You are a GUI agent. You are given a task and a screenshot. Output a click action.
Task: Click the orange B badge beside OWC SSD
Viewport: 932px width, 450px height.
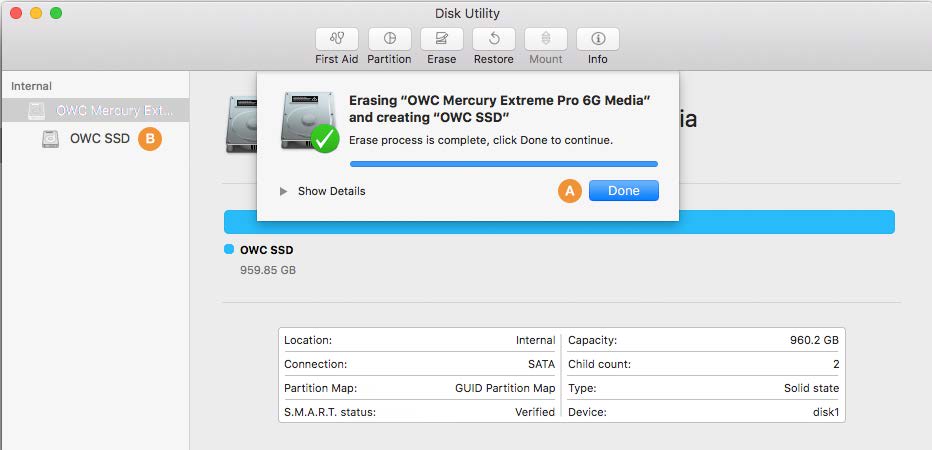tap(149, 139)
